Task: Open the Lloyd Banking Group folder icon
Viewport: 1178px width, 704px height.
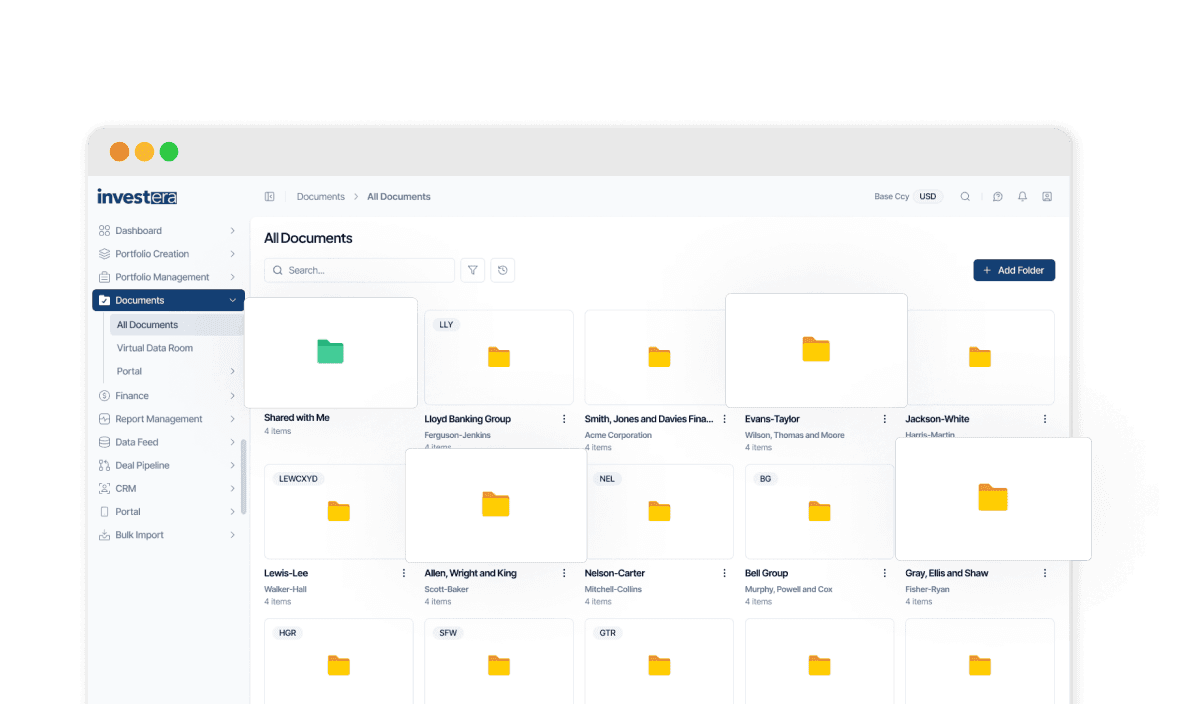Action: point(499,357)
